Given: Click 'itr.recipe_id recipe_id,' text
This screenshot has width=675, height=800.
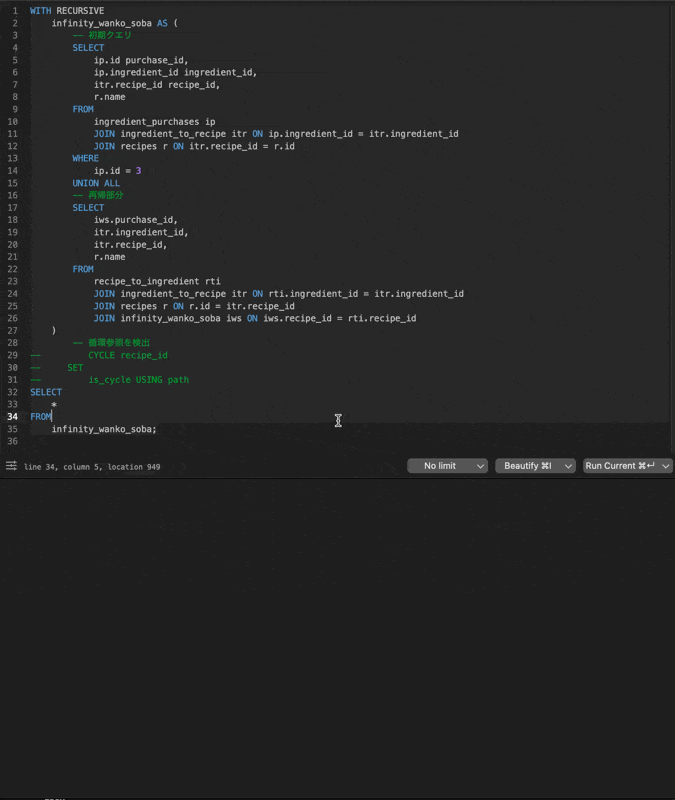Looking at the screenshot, I should tap(157, 85).
